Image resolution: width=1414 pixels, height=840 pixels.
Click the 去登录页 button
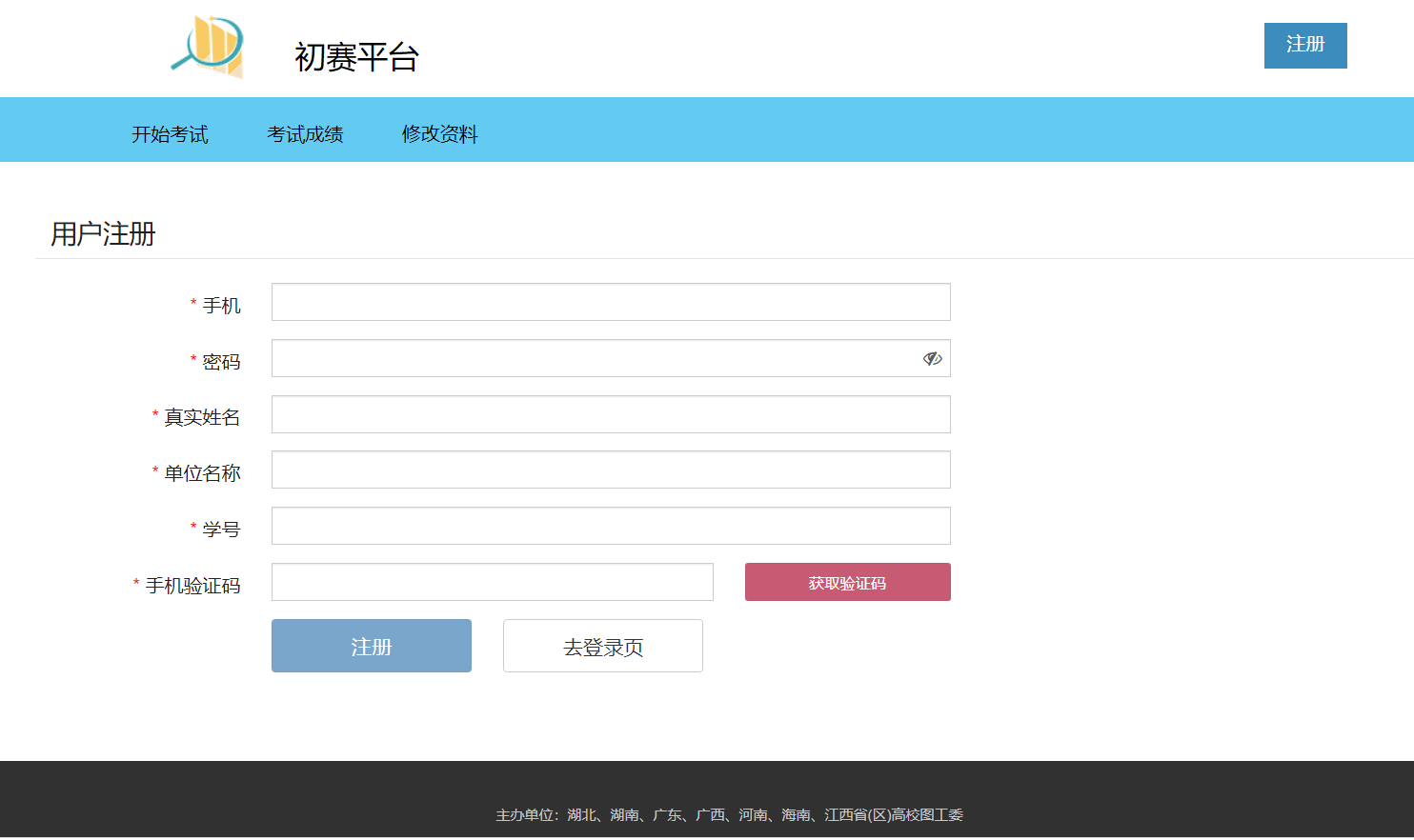coord(602,646)
